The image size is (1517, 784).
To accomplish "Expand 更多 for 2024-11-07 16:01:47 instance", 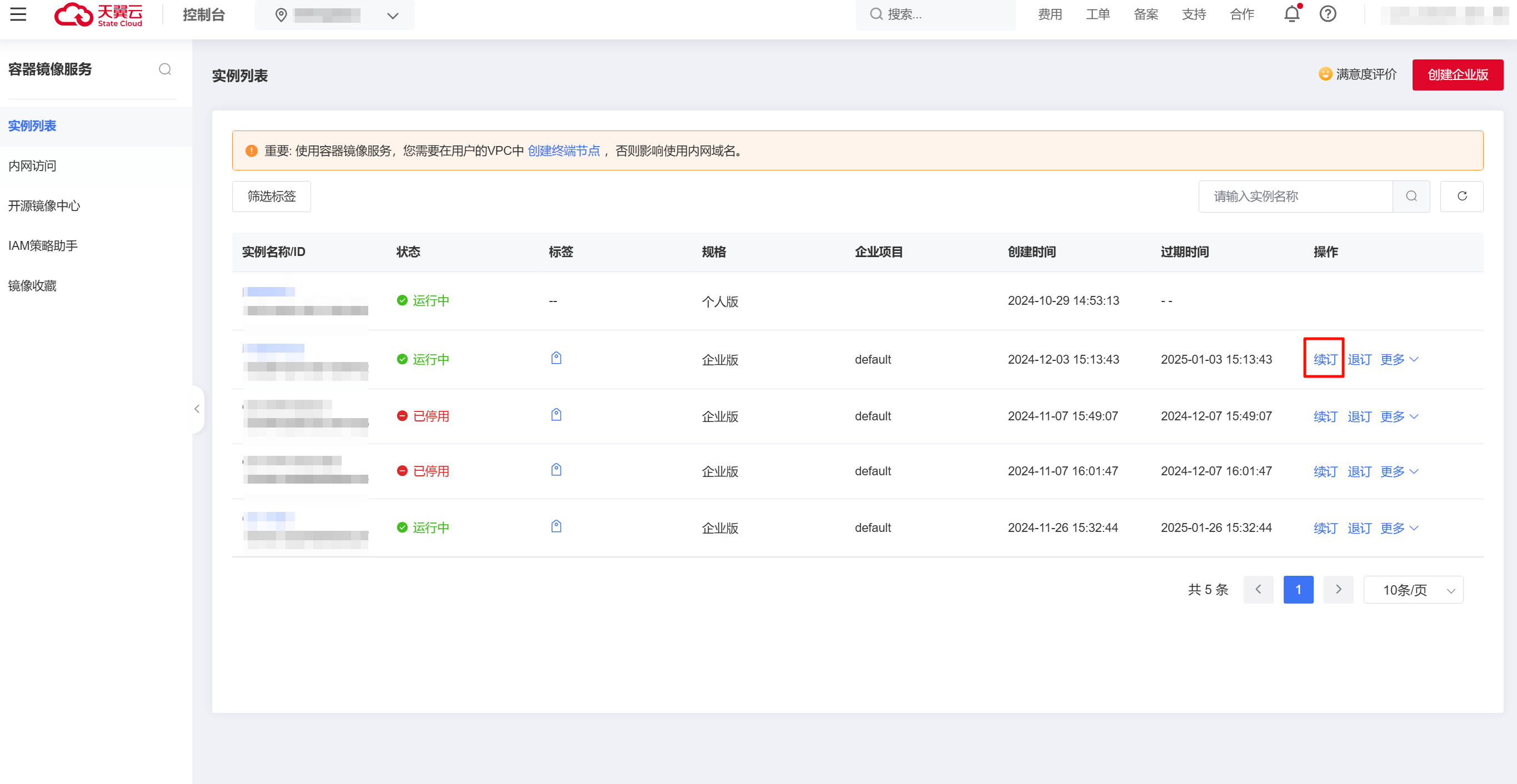I will click(1399, 471).
